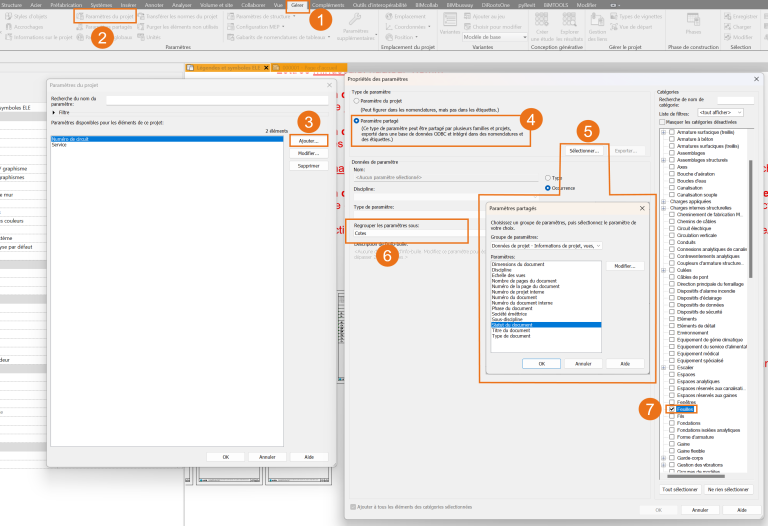Select the Paramètre du projet radio button

pos(356,101)
